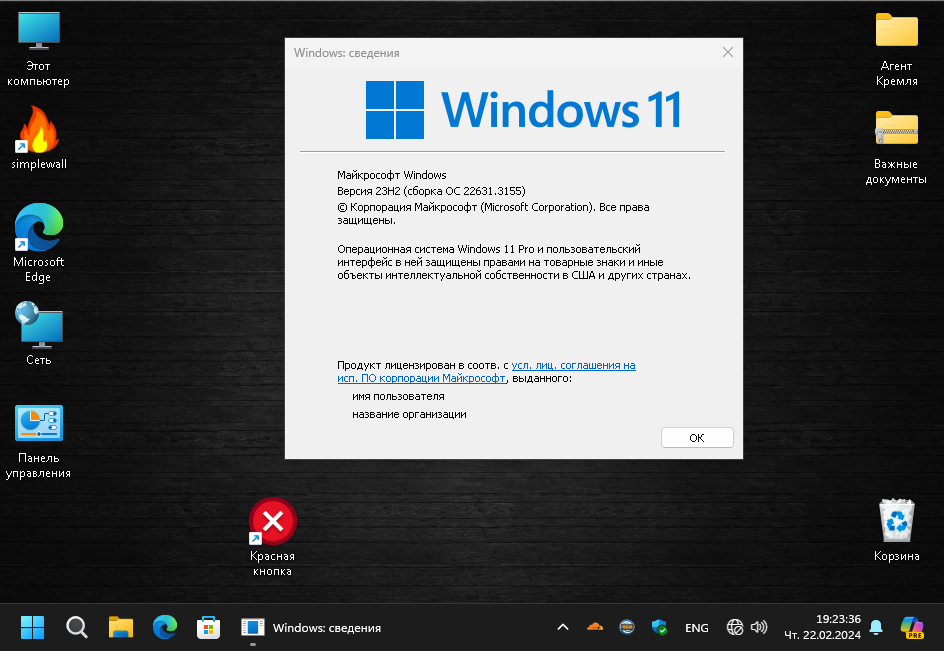Image resolution: width=944 pixels, height=651 pixels.
Task: Open the Этот компьютер desktop icon
Action: pos(39,48)
